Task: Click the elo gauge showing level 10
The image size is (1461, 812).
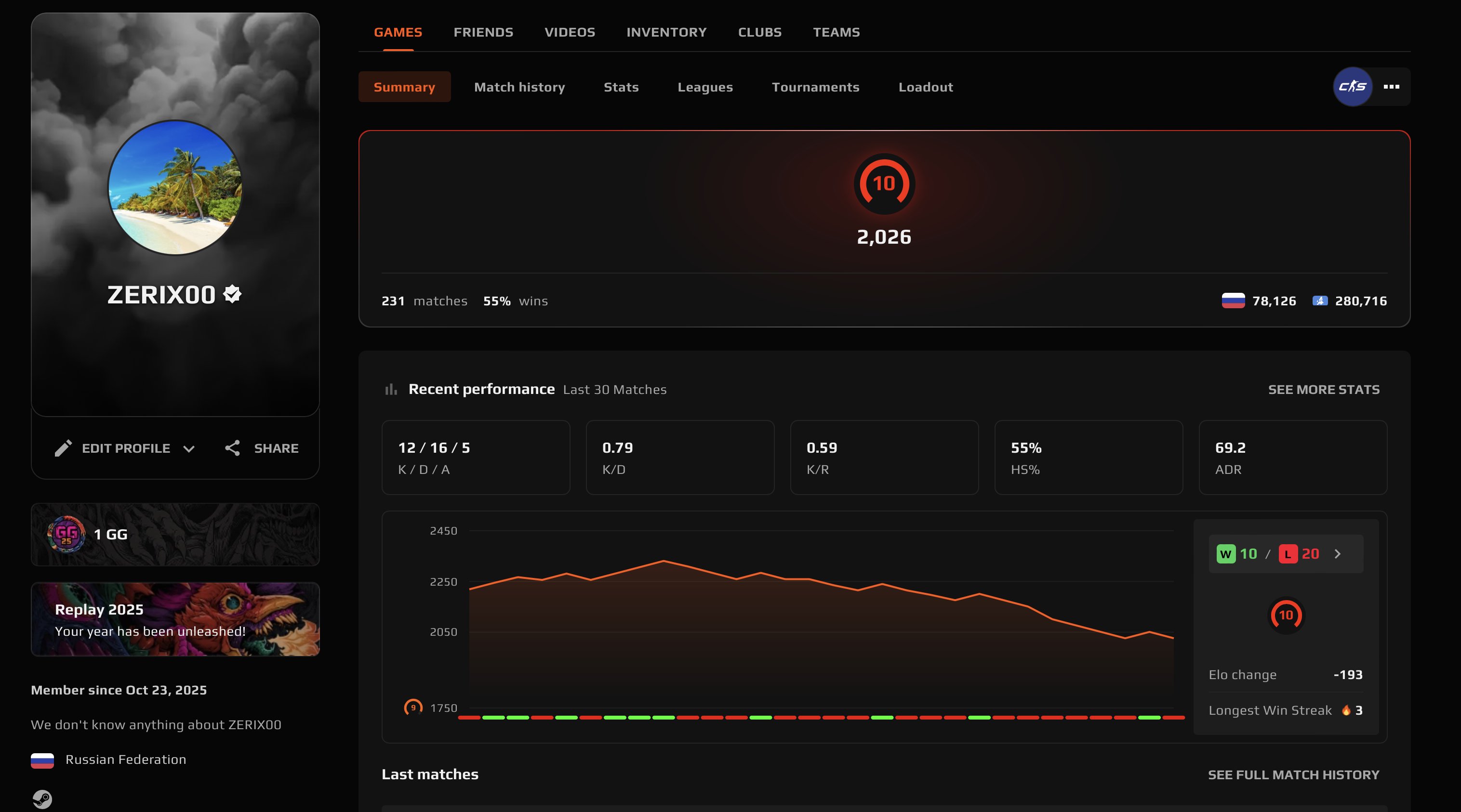Action: (x=884, y=183)
